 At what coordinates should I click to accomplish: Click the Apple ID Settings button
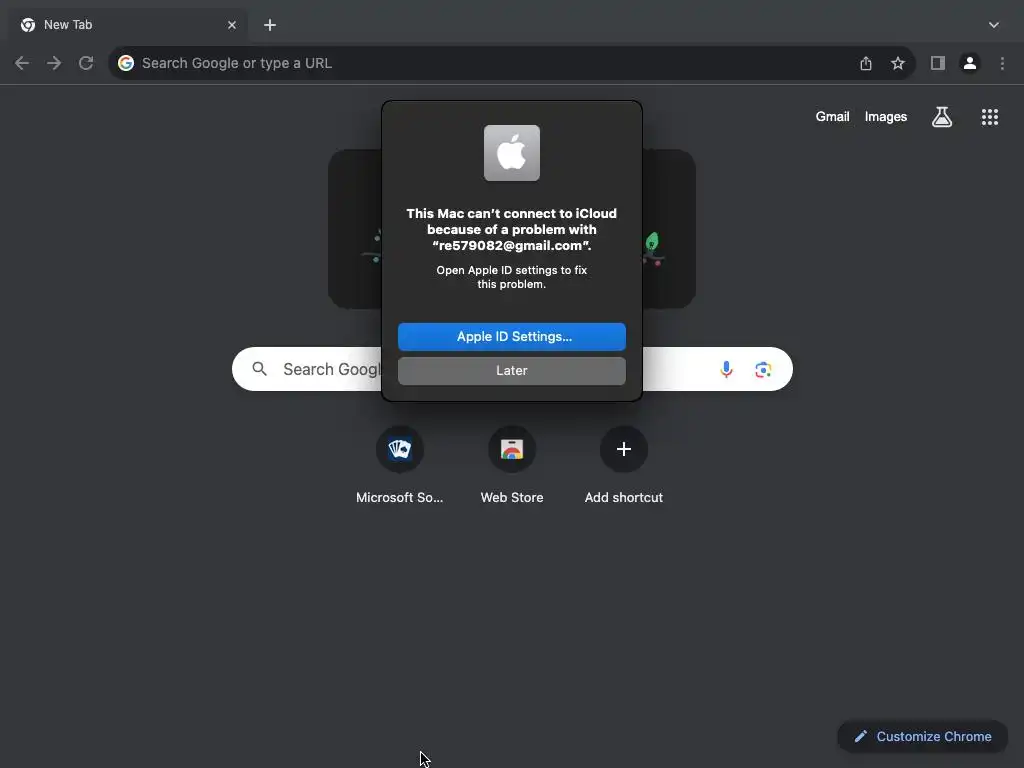tap(511, 336)
